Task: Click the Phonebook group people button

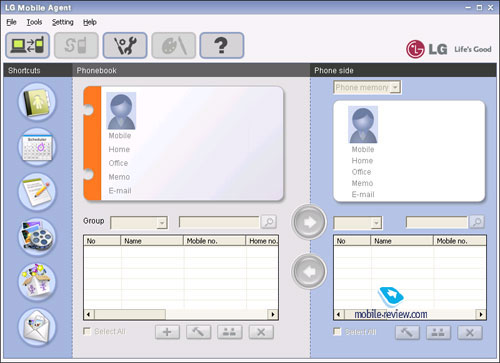Action: tap(230, 332)
